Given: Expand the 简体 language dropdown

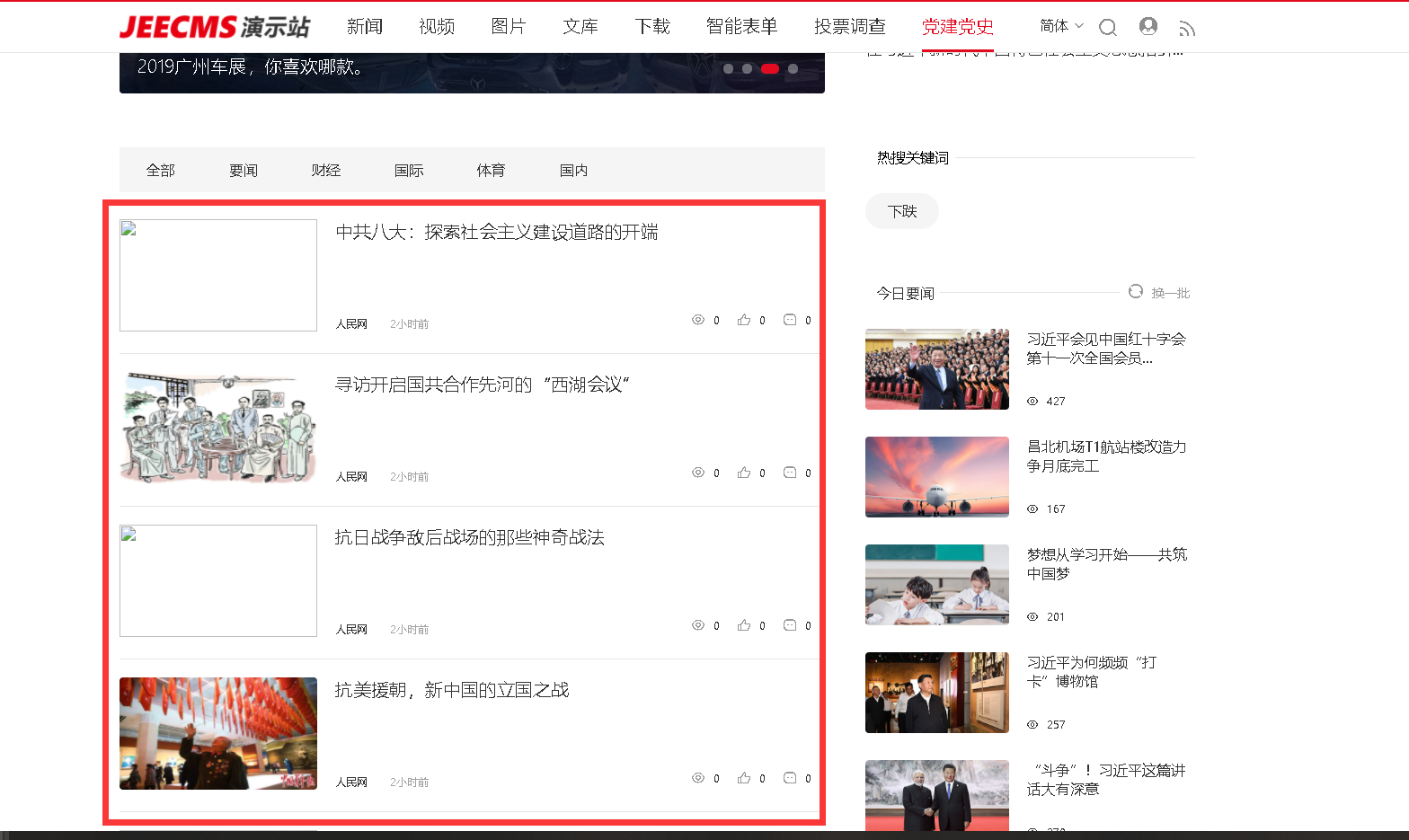Looking at the screenshot, I should 1061,26.
